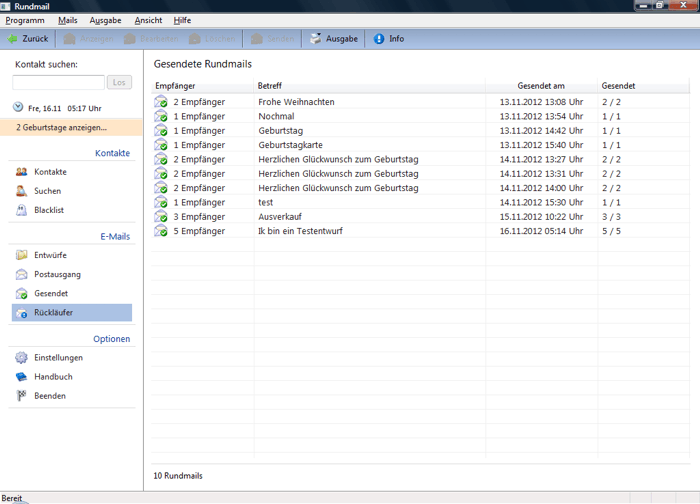
Task: Open Gesendet in the sidebar
Action: click(51, 294)
